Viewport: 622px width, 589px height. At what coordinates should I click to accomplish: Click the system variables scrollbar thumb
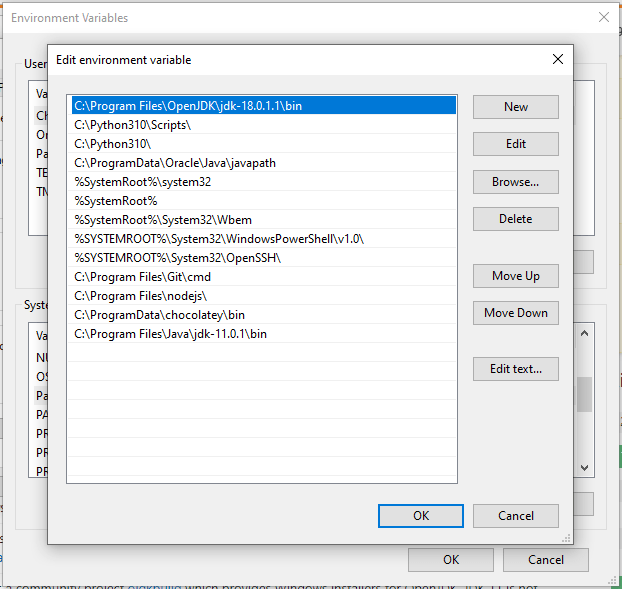point(584,394)
